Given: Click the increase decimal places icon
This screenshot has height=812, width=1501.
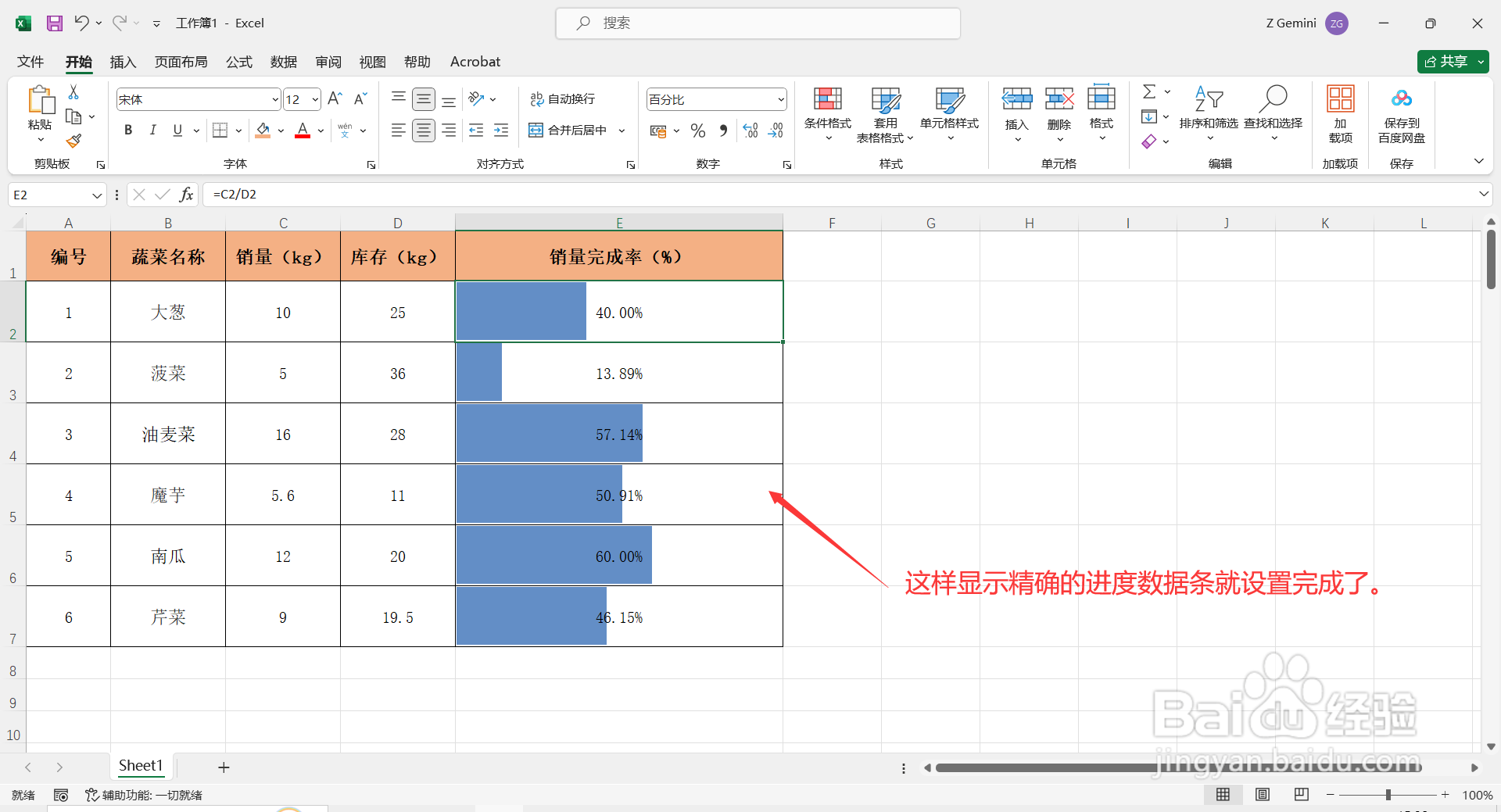Looking at the screenshot, I should pyautogui.click(x=750, y=131).
